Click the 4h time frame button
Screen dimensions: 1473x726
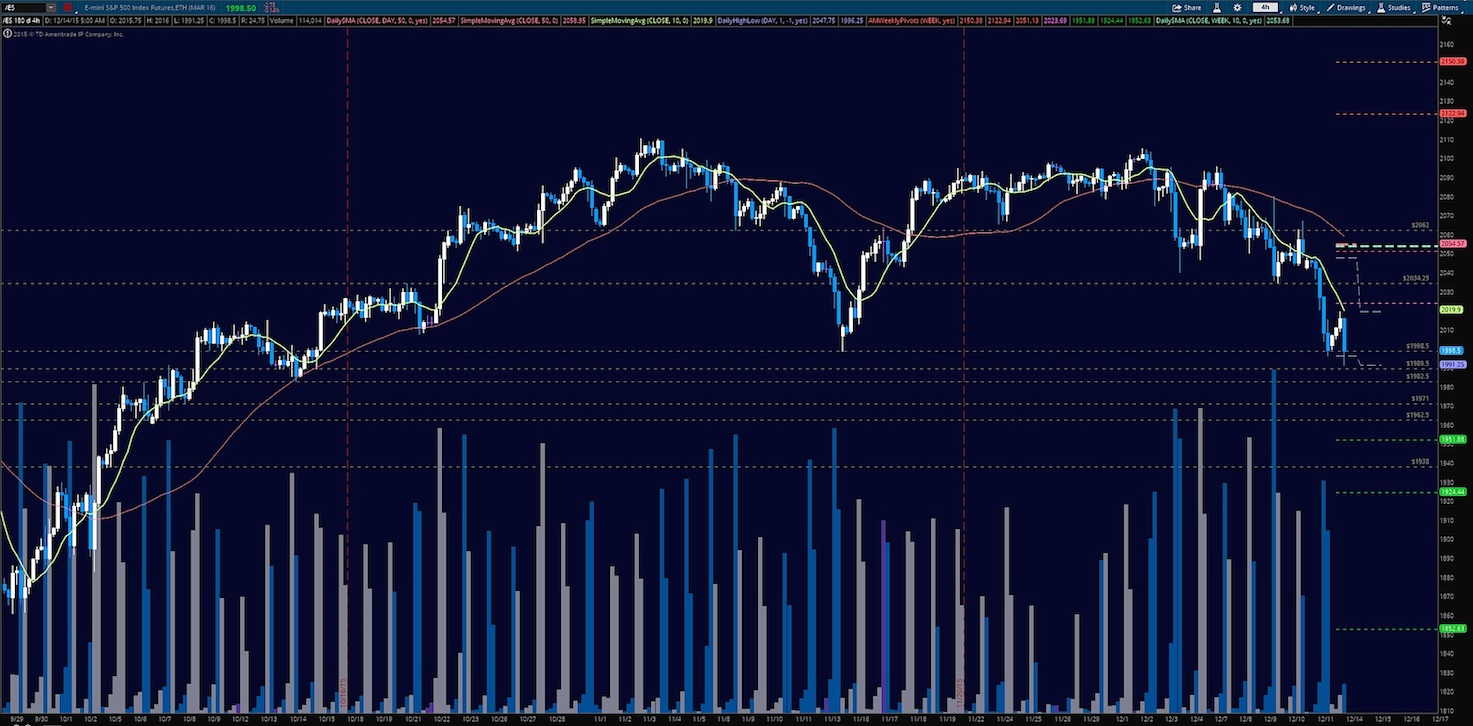[1265, 8]
